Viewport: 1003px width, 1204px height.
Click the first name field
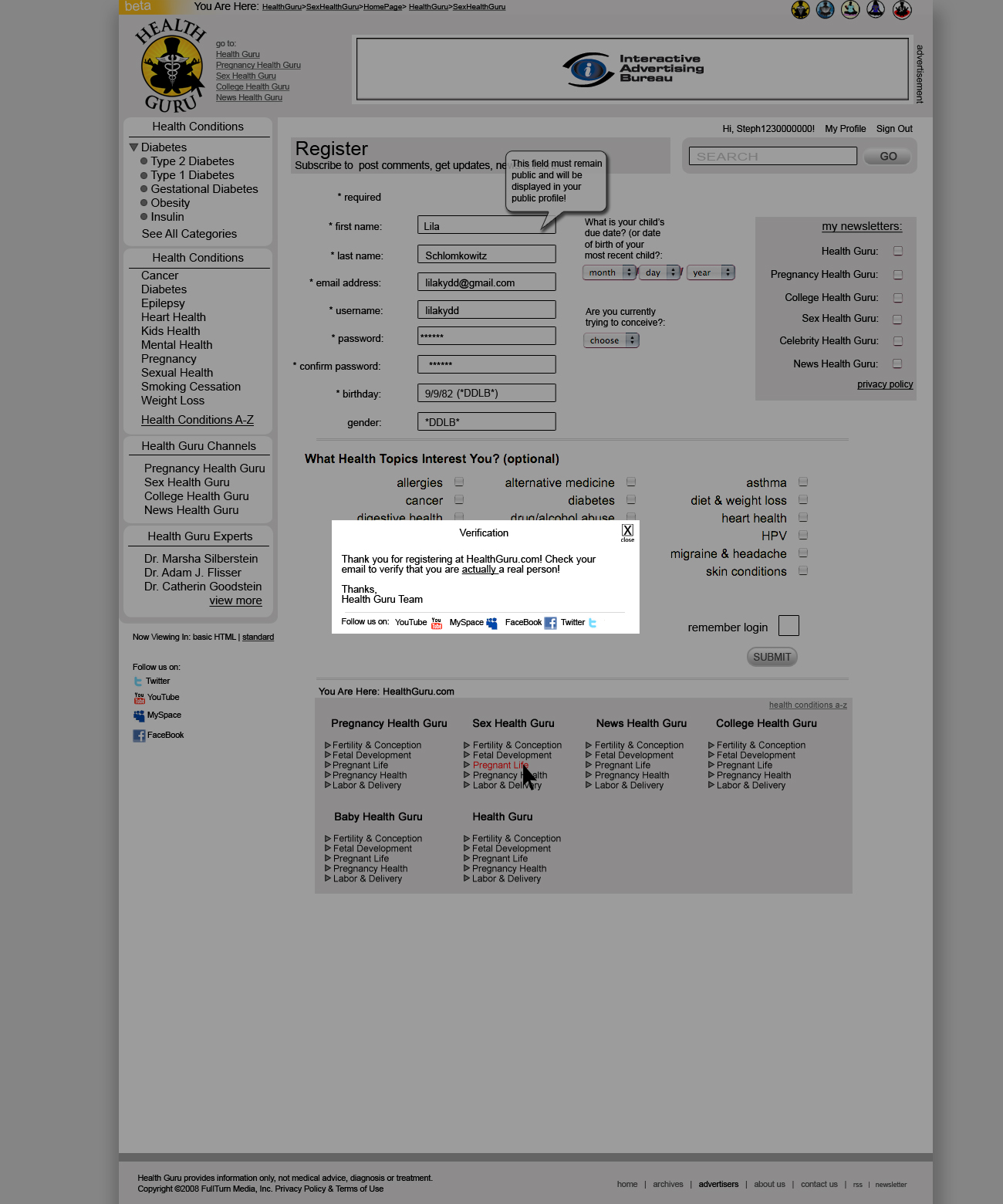click(486, 225)
